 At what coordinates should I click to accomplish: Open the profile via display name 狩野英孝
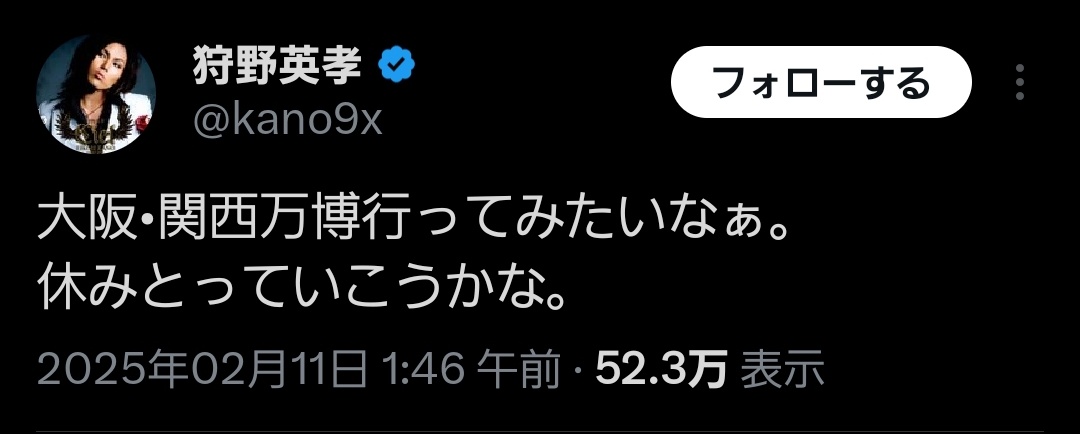277,65
